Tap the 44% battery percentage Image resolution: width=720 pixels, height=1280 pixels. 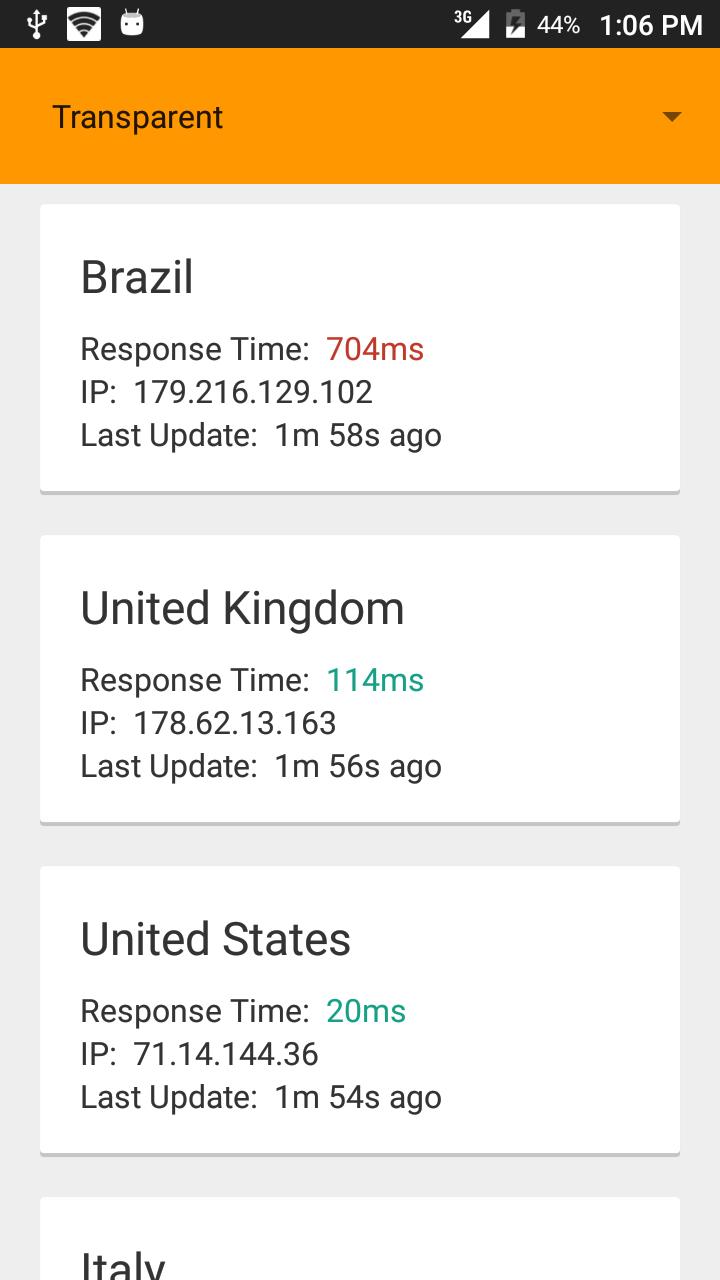[x=558, y=25]
